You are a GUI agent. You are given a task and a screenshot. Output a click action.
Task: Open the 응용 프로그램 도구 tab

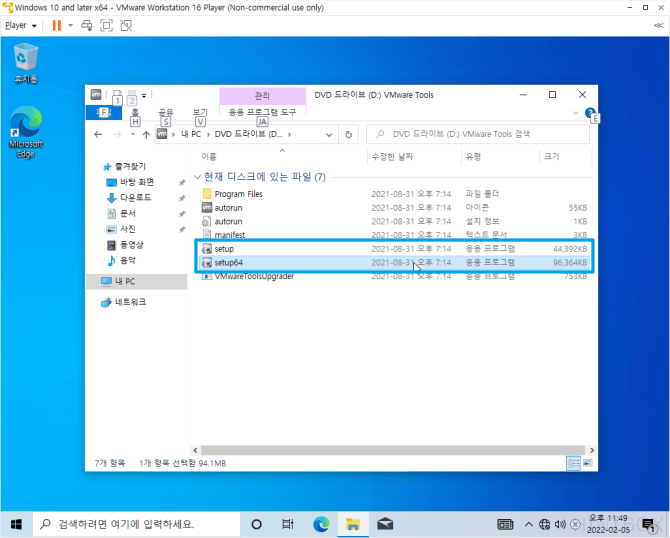pos(262,112)
